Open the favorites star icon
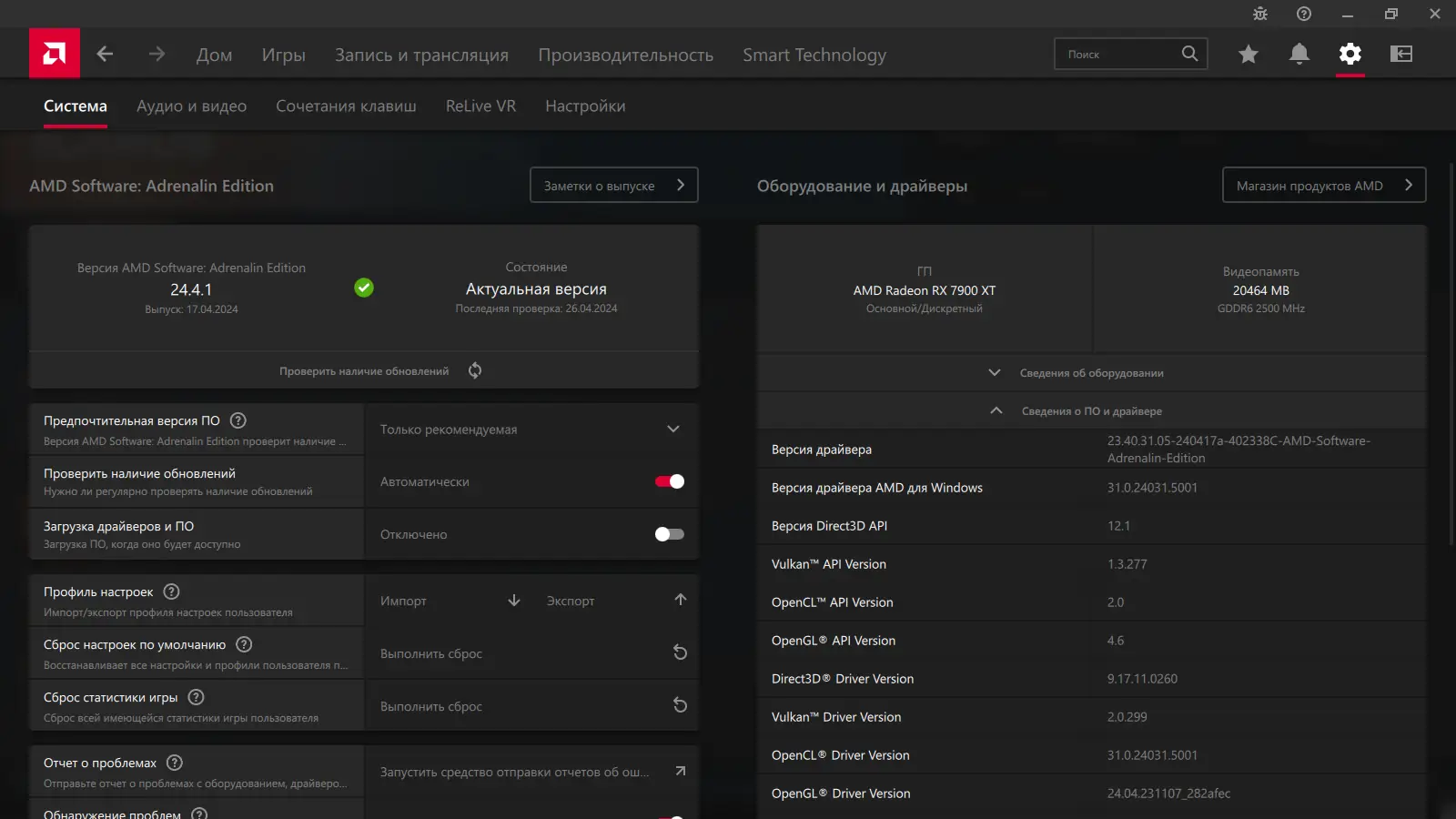The image size is (1456, 819). click(1249, 55)
